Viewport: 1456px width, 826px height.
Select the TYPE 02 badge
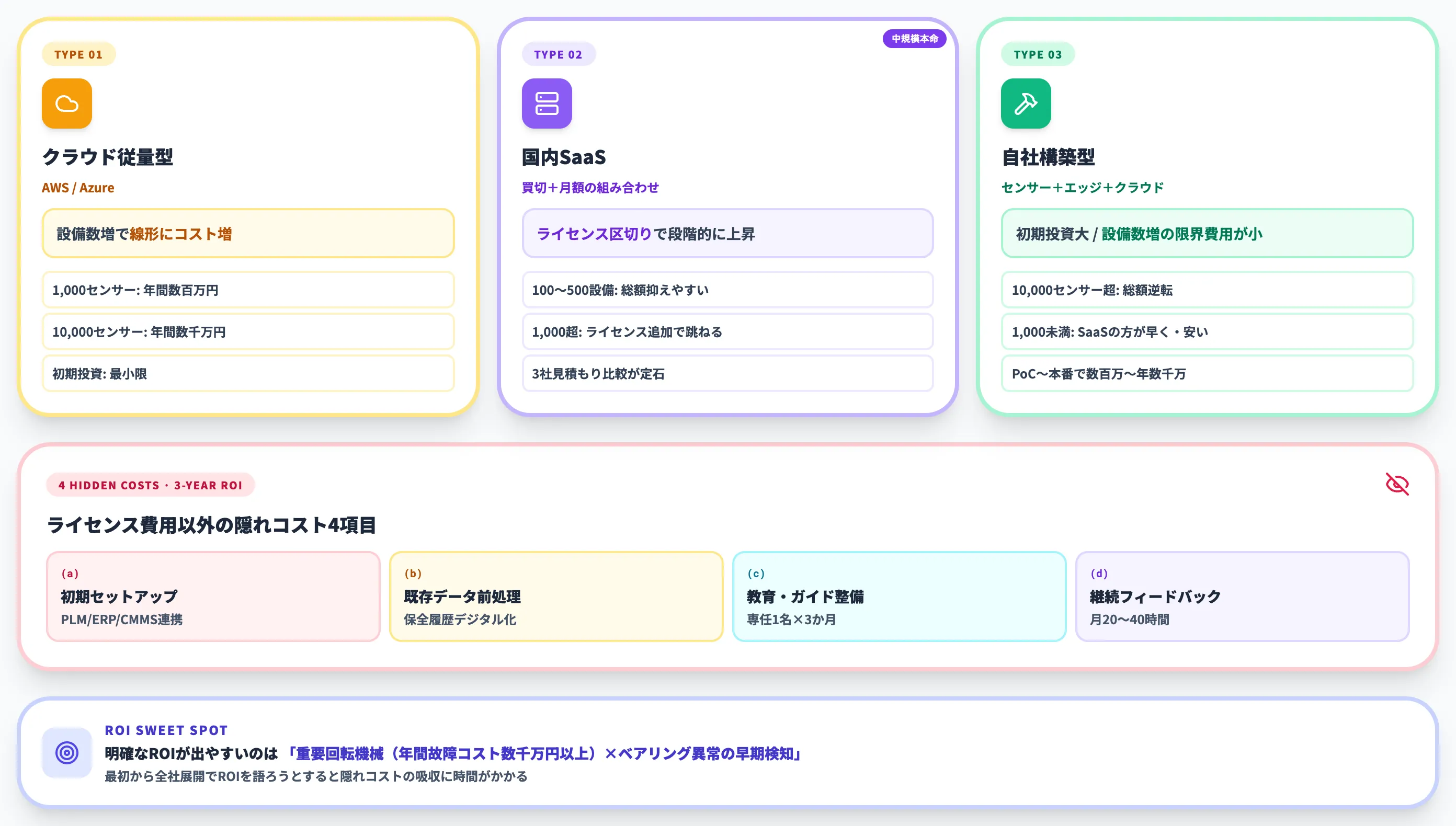tap(559, 54)
